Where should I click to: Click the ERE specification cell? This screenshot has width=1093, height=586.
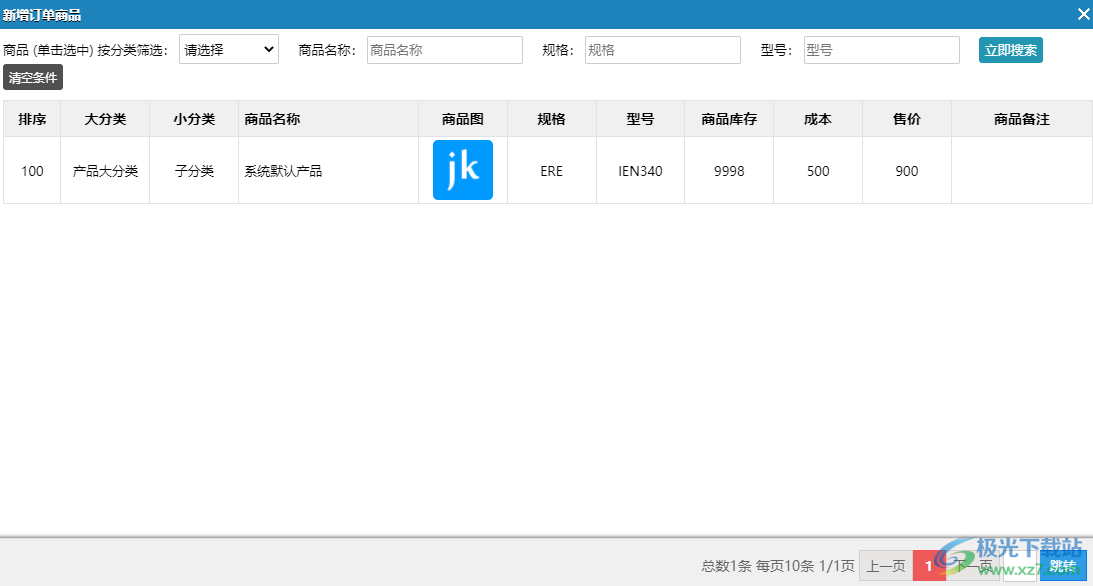pos(551,171)
